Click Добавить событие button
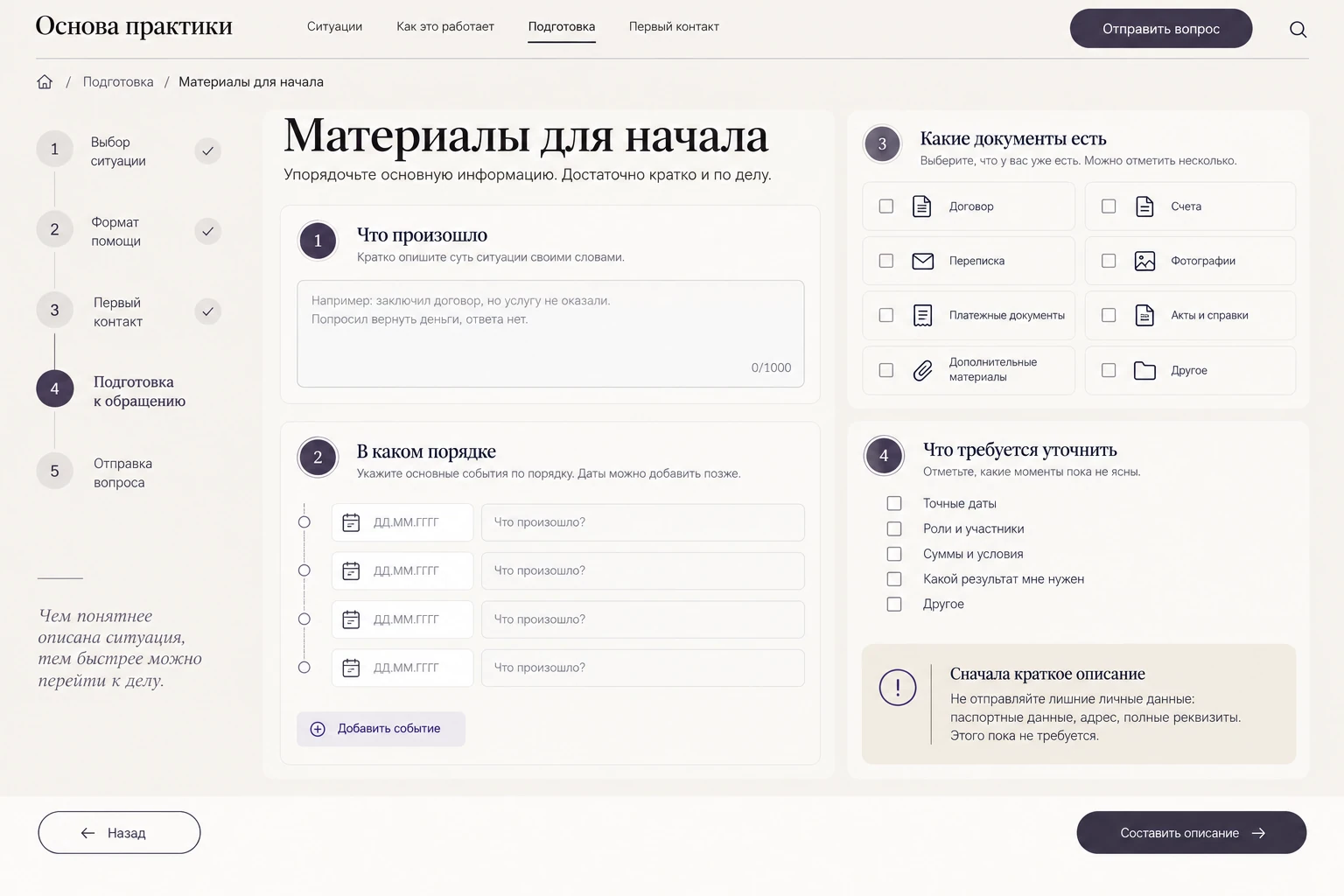This screenshot has height=896, width=1344. click(x=381, y=729)
